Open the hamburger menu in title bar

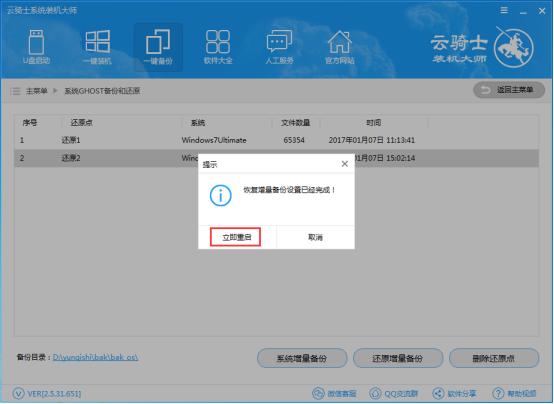504,10
